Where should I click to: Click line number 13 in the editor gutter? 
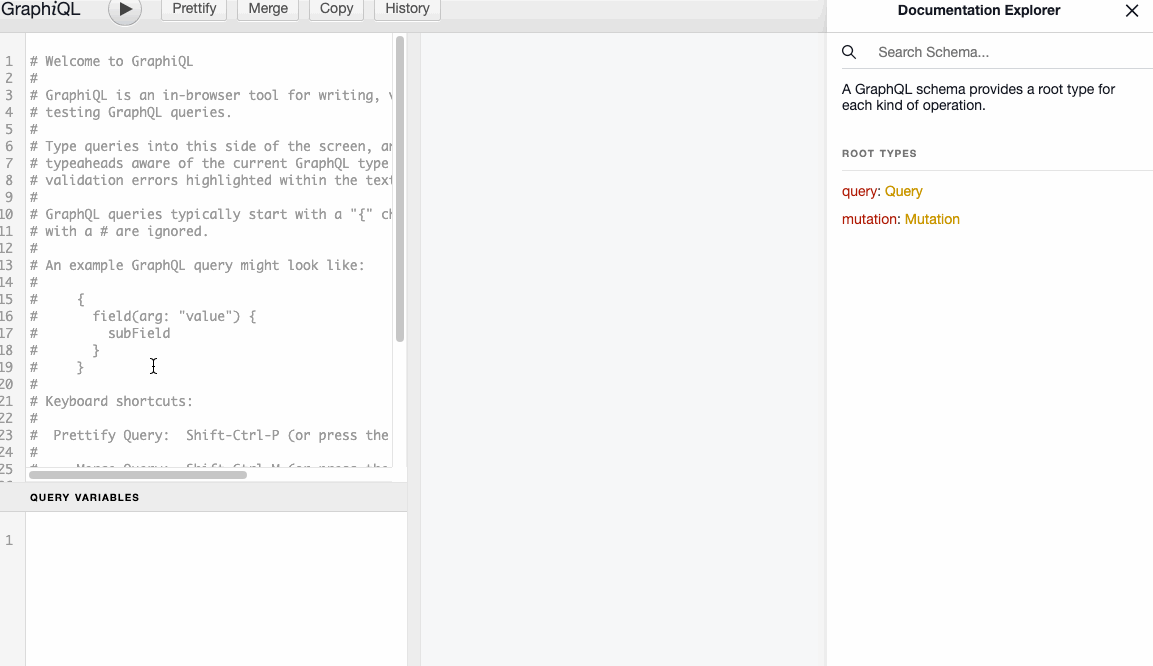9,265
